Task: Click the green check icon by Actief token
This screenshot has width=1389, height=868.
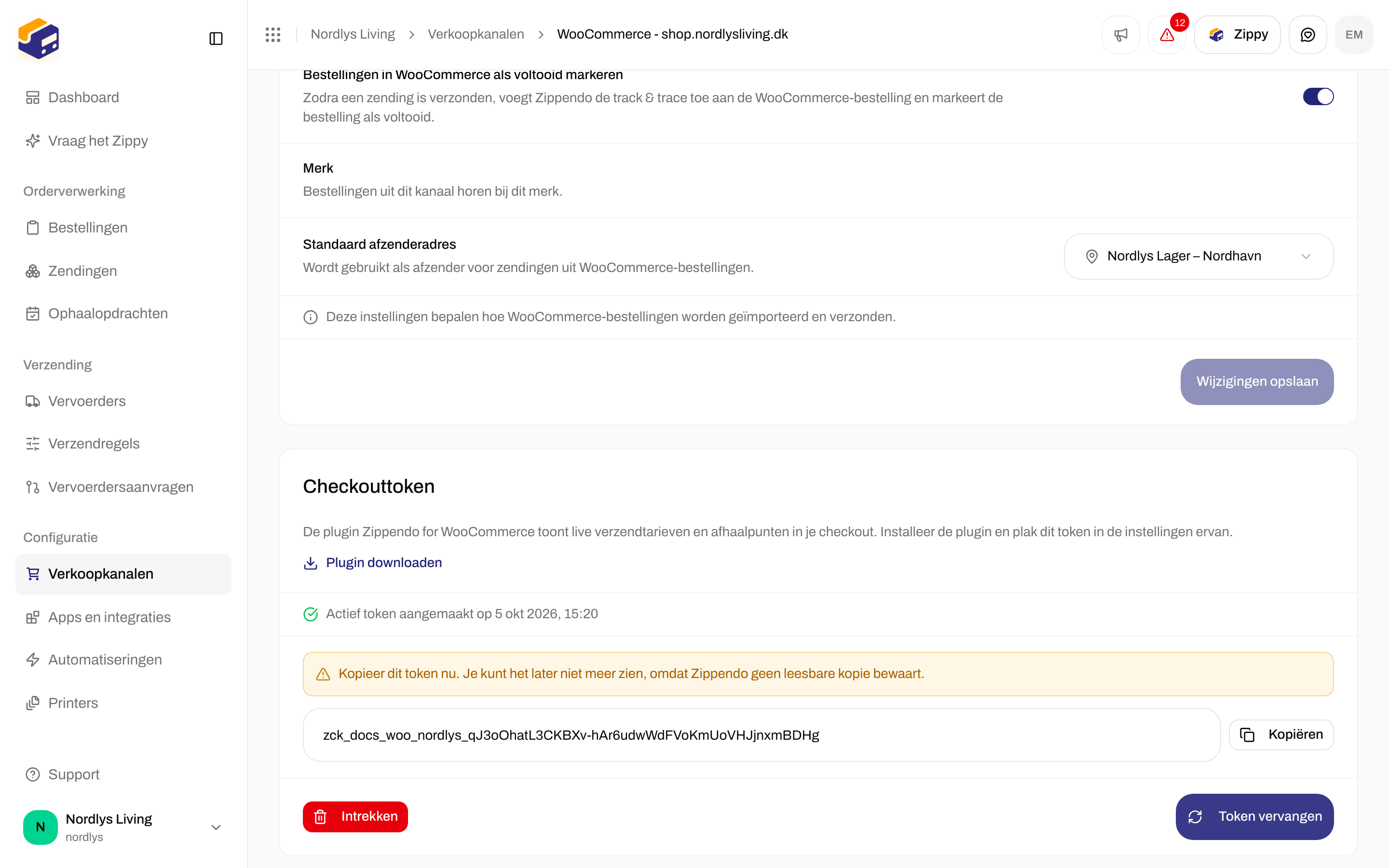Action: (311, 614)
